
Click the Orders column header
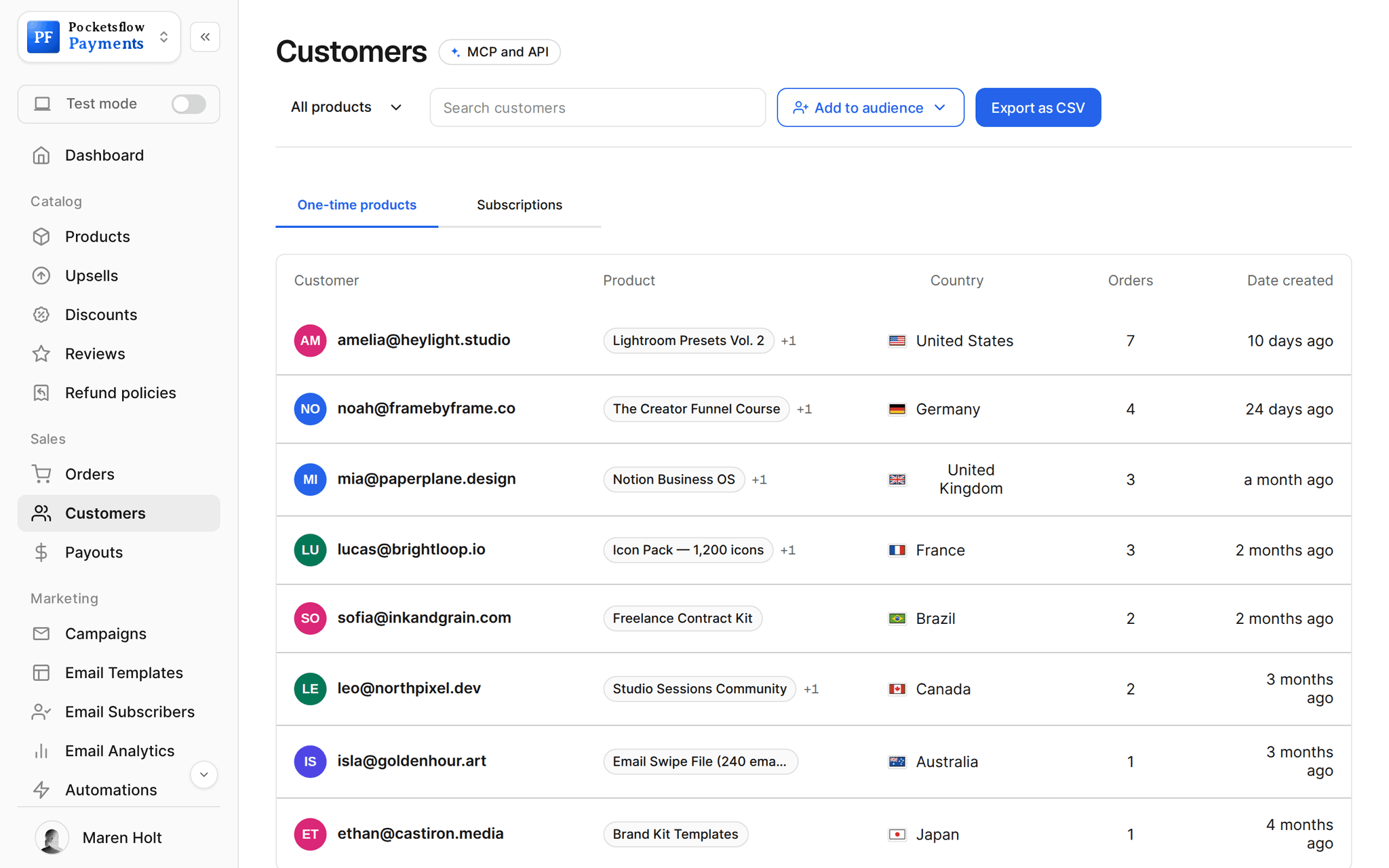(x=1130, y=280)
